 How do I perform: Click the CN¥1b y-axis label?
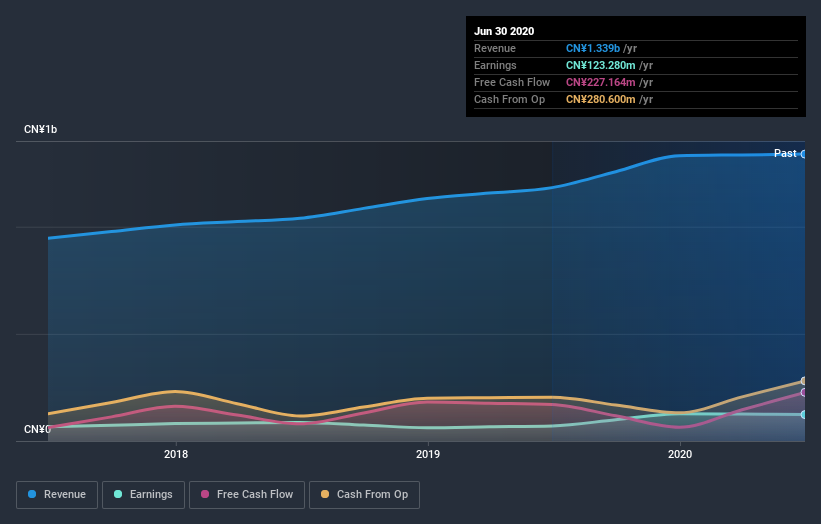pos(40,129)
